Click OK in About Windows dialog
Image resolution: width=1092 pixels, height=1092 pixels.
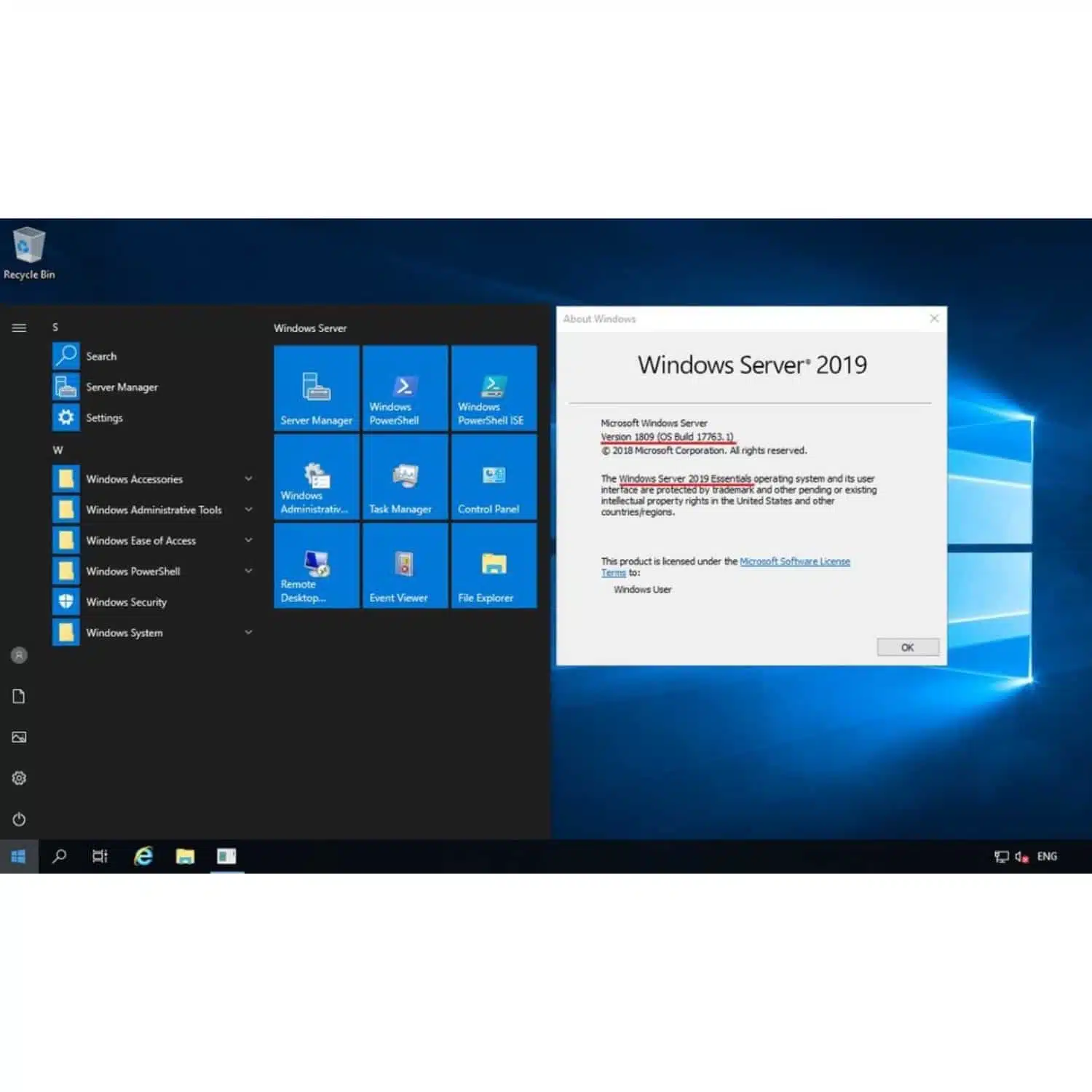point(908,647)
